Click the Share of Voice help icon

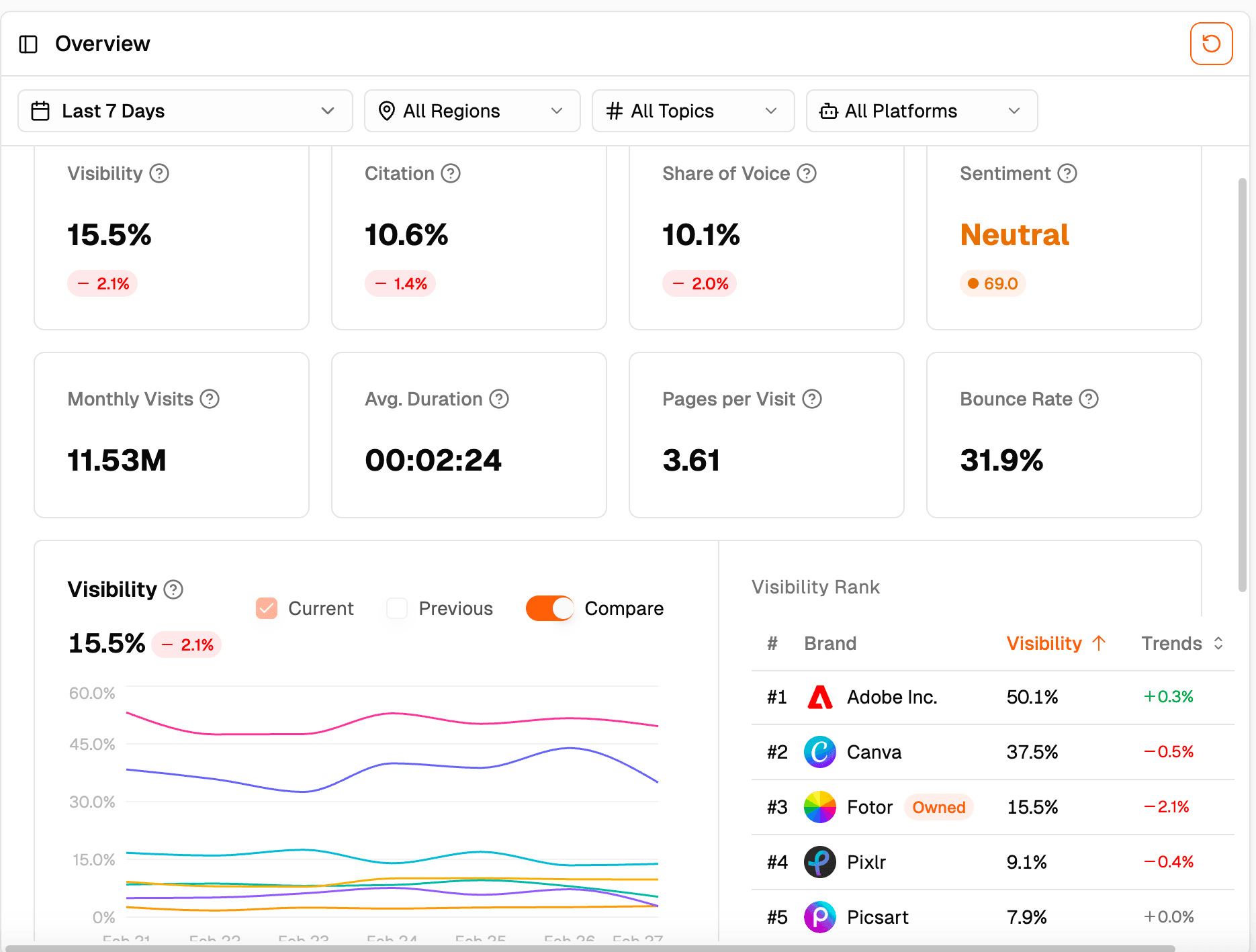[807, 173]
